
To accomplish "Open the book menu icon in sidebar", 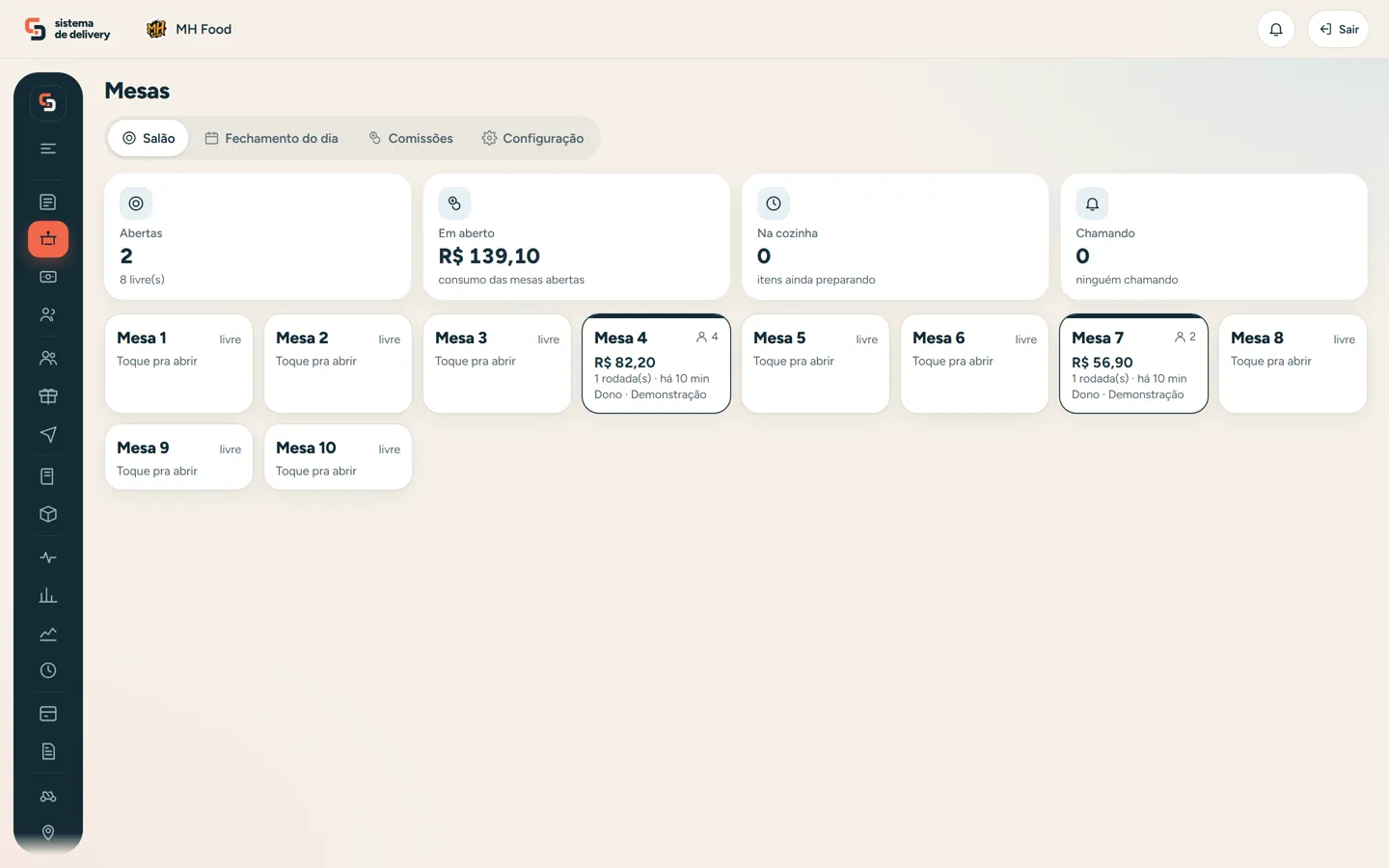I will [48, 476].
